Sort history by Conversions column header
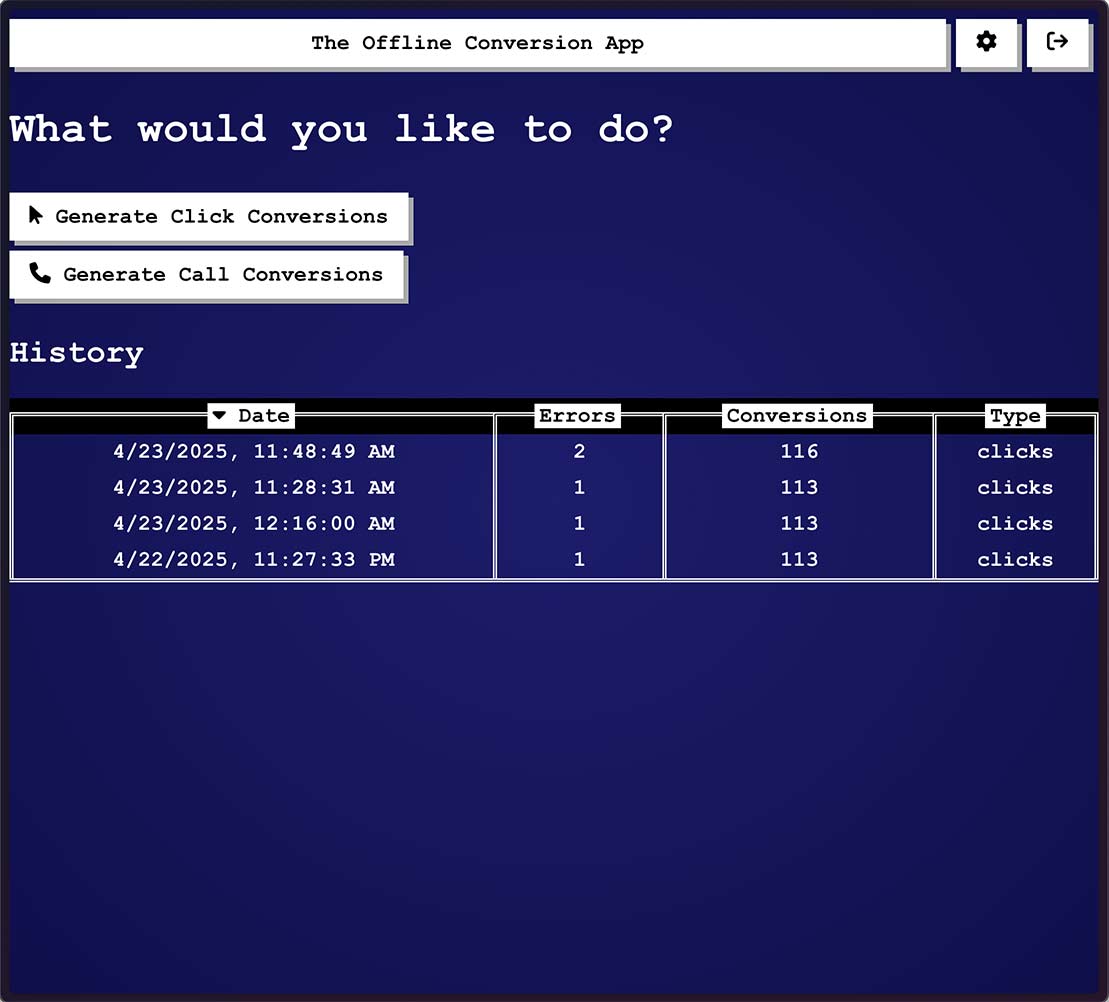Image resolution: width=1109 pixels, height=1002 pixels. pyautogui.click(x=797, y=416)
